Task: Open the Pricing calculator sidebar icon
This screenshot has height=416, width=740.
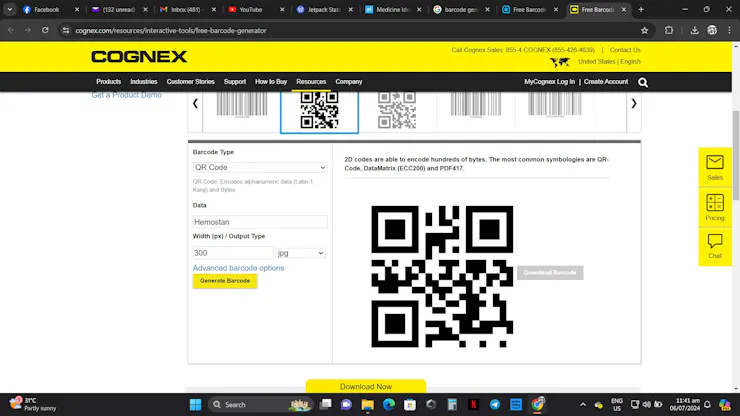Action: click(x=715, y=207)
